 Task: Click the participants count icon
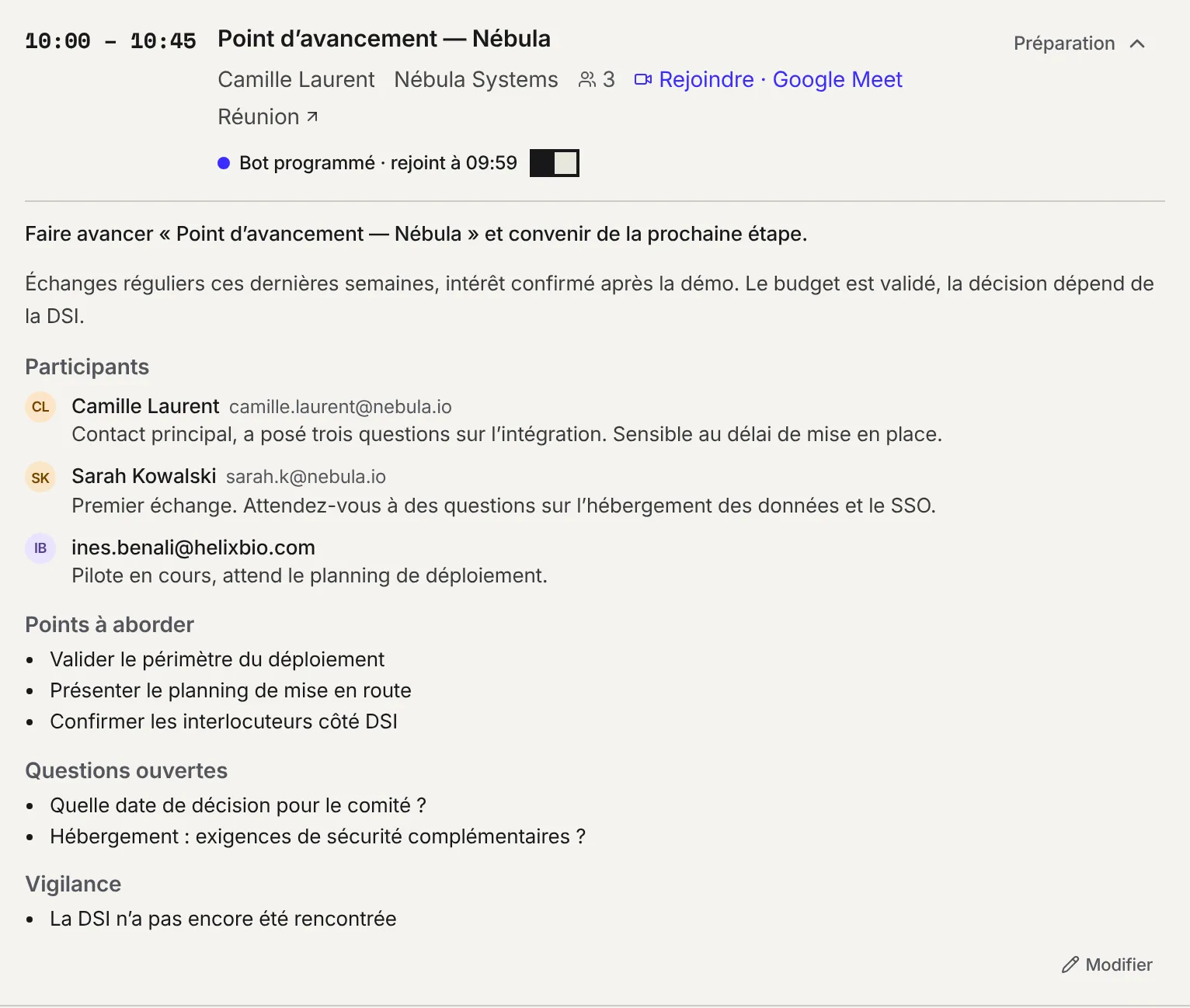[x=587, y=79]
